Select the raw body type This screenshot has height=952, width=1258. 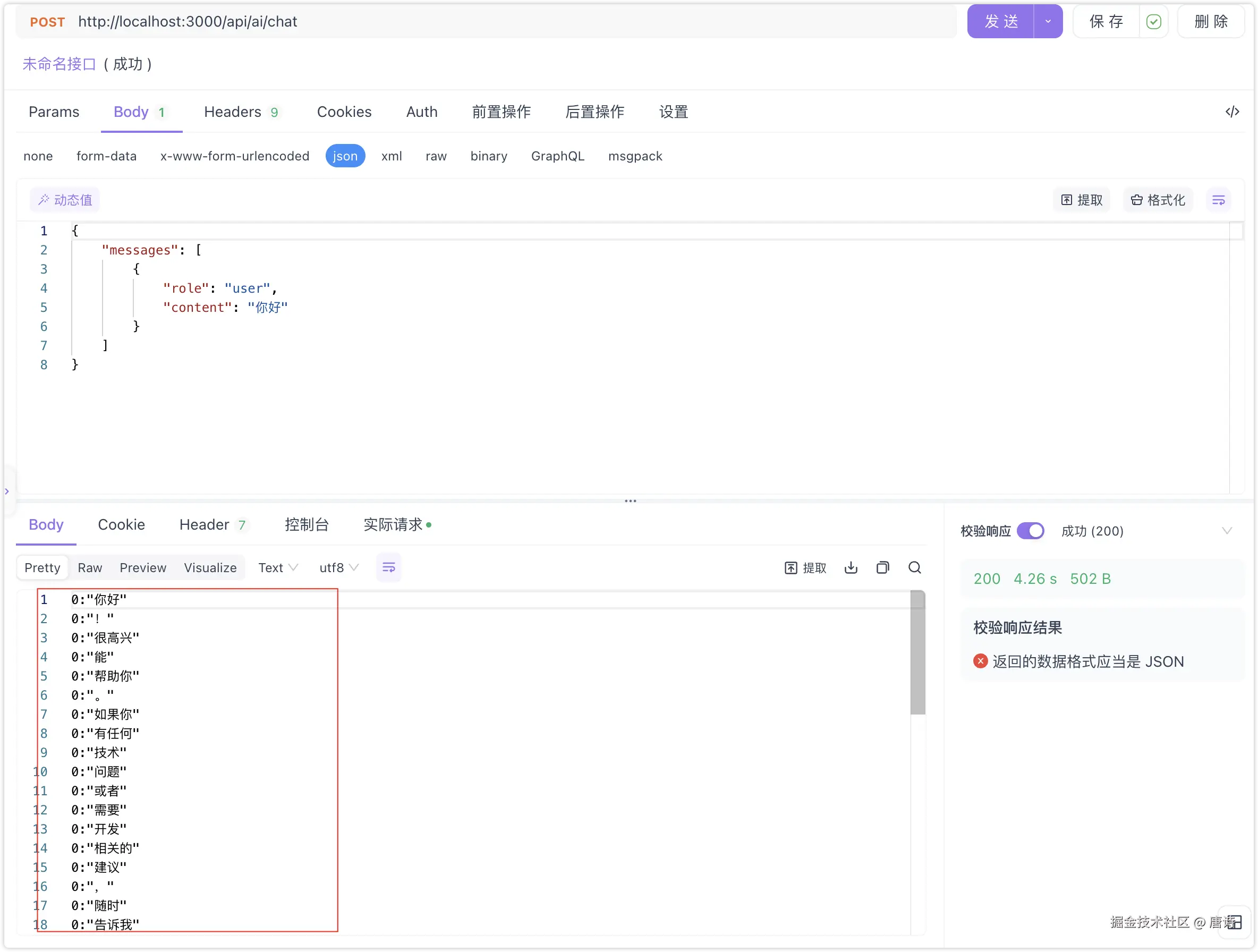coord(436,156)
